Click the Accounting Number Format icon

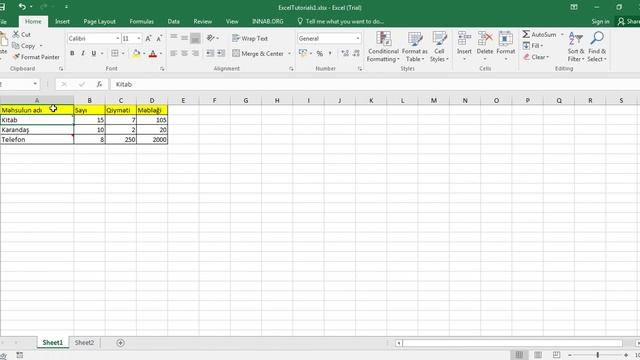pos(302,53)
